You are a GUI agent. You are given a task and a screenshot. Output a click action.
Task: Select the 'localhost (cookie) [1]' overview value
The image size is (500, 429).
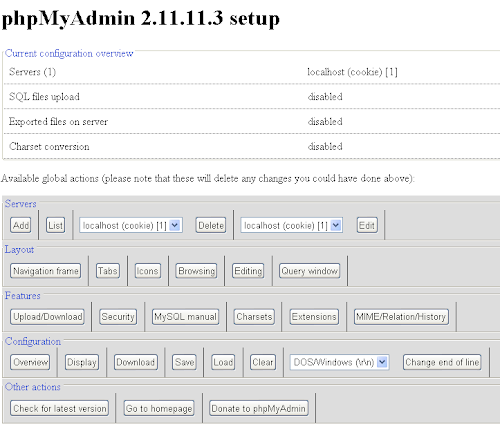coord(352,72)
